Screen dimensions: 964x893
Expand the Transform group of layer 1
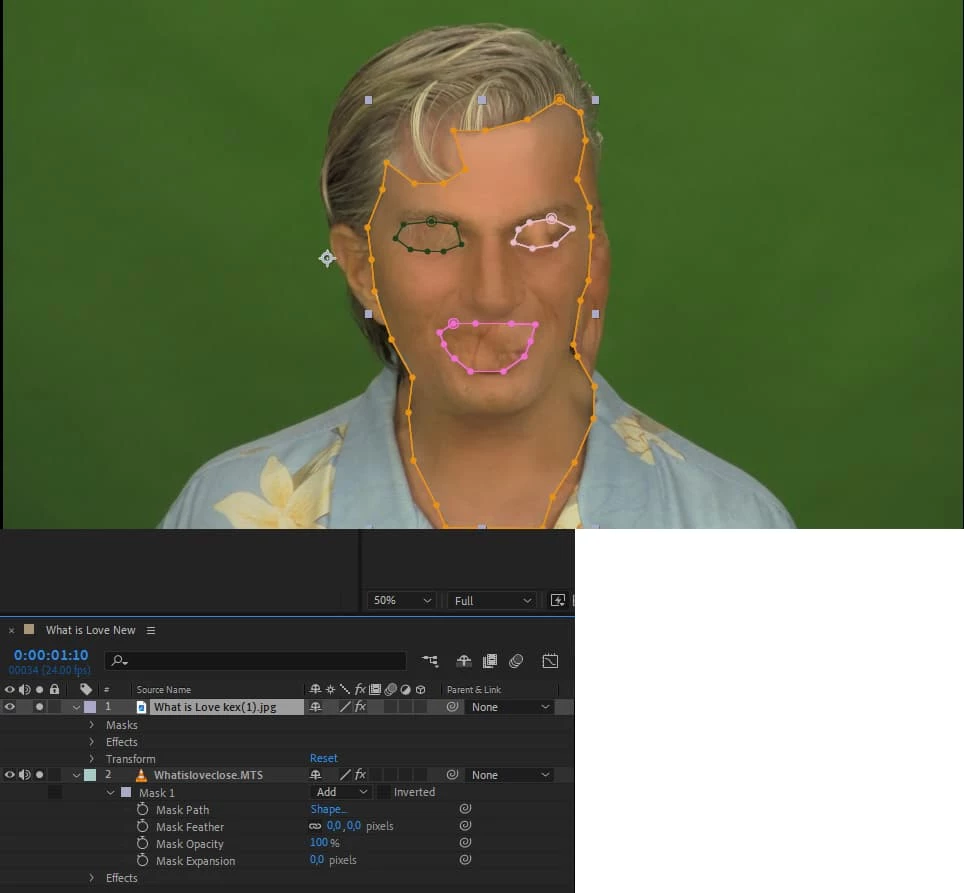(x=92, y=758)
